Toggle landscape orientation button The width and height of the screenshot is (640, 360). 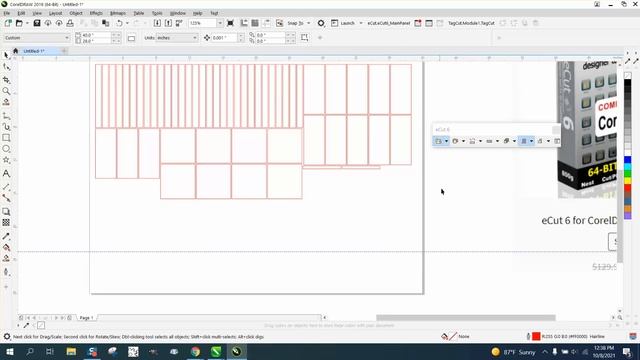coord(131,38)
